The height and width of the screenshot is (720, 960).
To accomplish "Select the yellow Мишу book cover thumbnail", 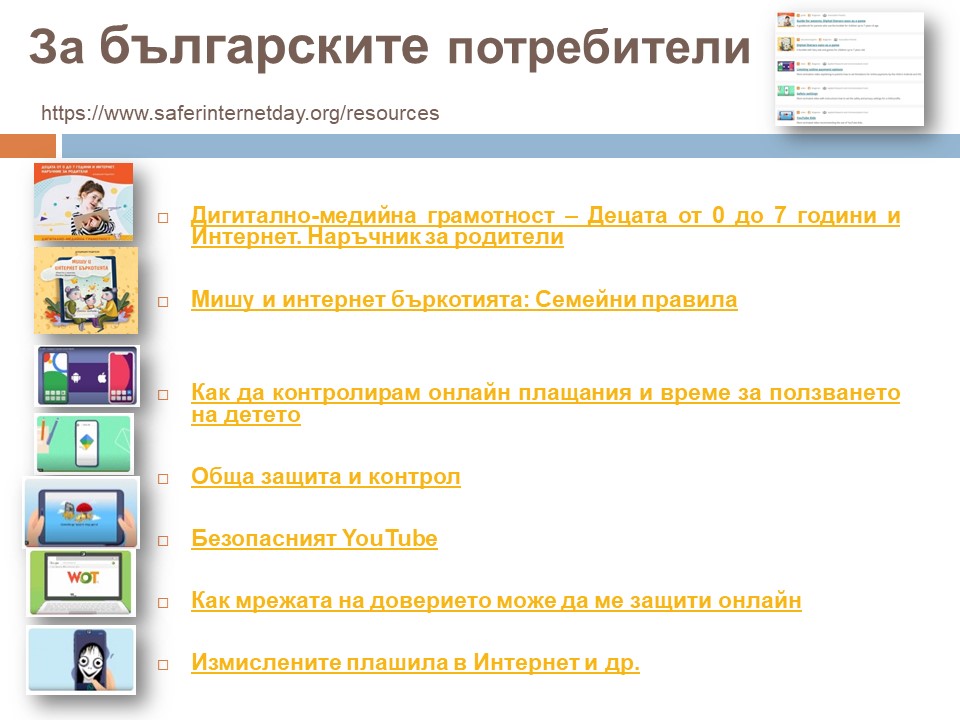I will click(x=86, y=290).
